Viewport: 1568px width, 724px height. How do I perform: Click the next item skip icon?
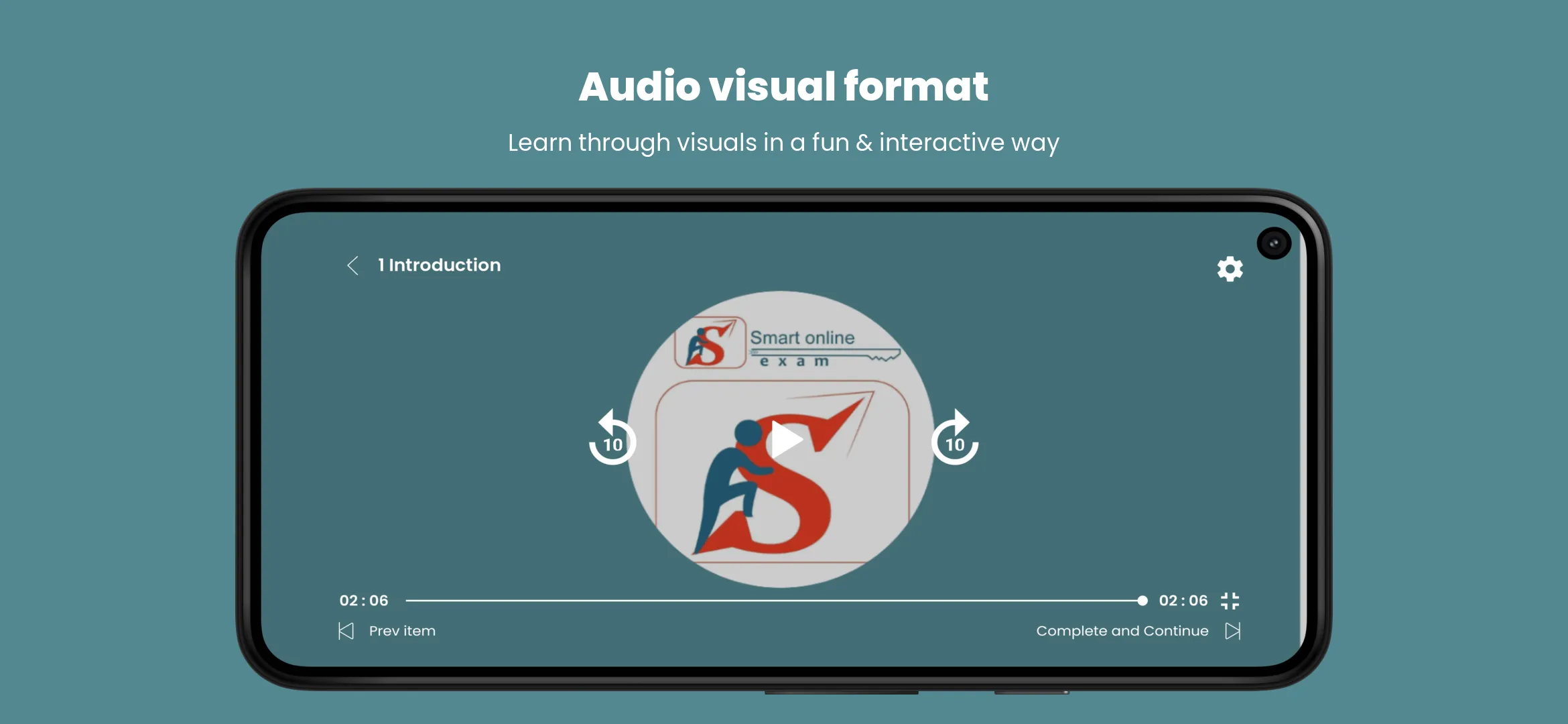pyautogui.click(x=1233, y=631)
